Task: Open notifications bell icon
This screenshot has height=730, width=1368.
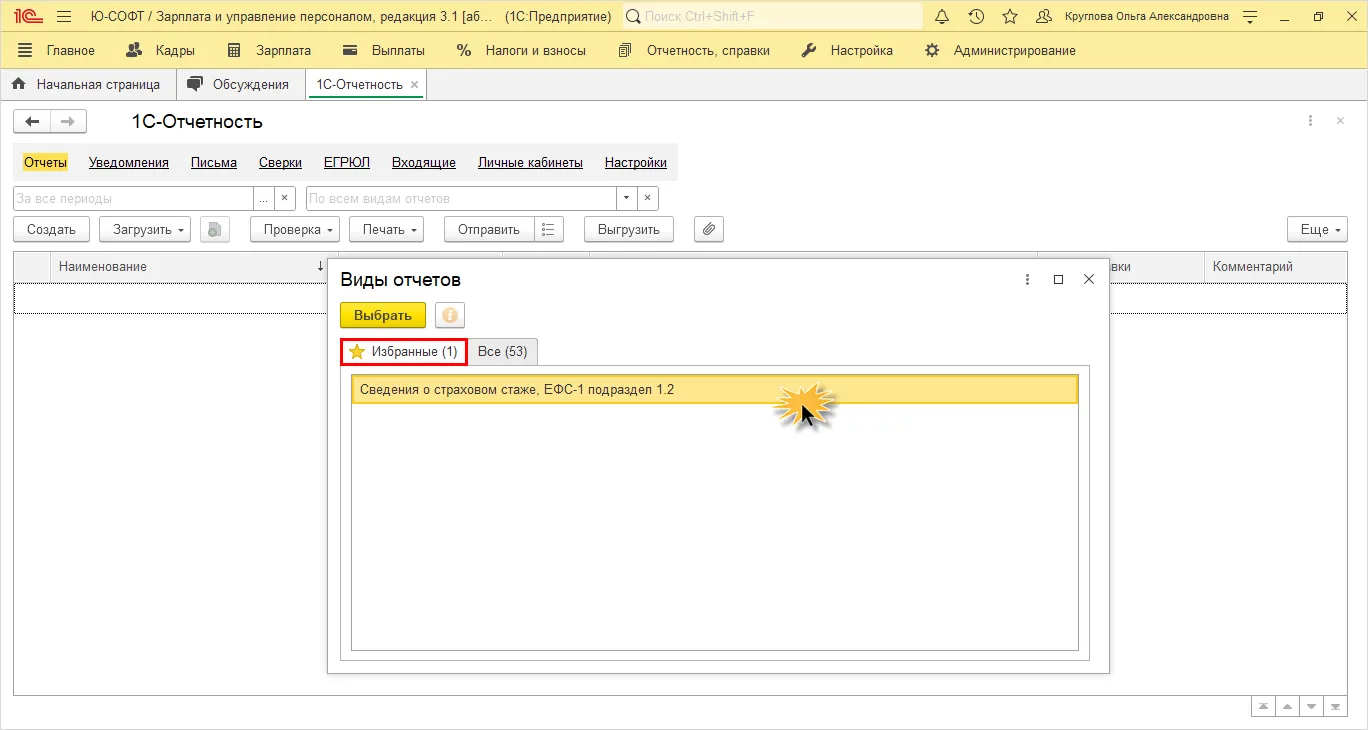Action: click(x=942, y=16)
